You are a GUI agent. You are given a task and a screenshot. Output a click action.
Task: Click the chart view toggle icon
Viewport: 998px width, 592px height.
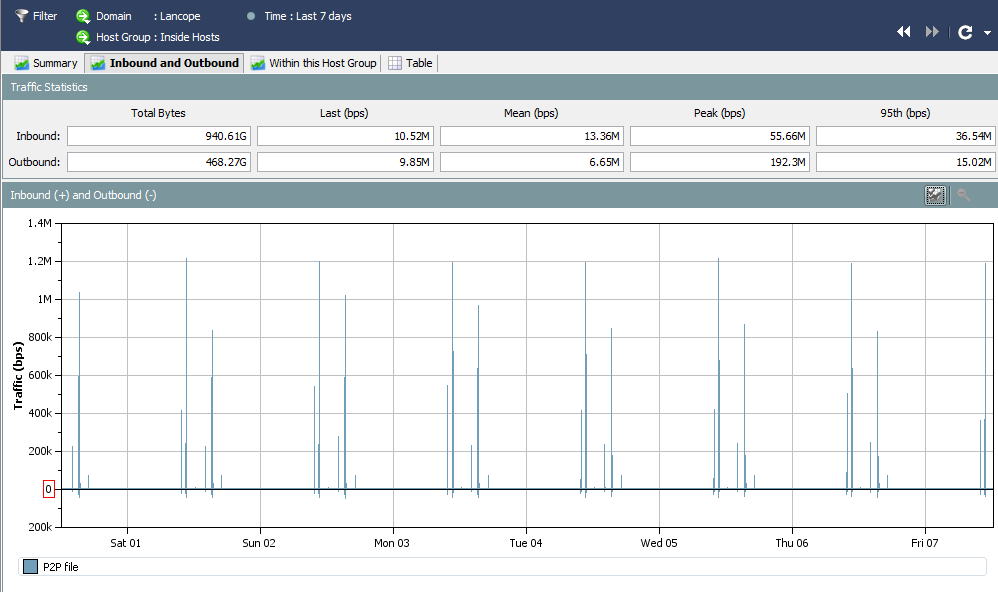[935, 195]
